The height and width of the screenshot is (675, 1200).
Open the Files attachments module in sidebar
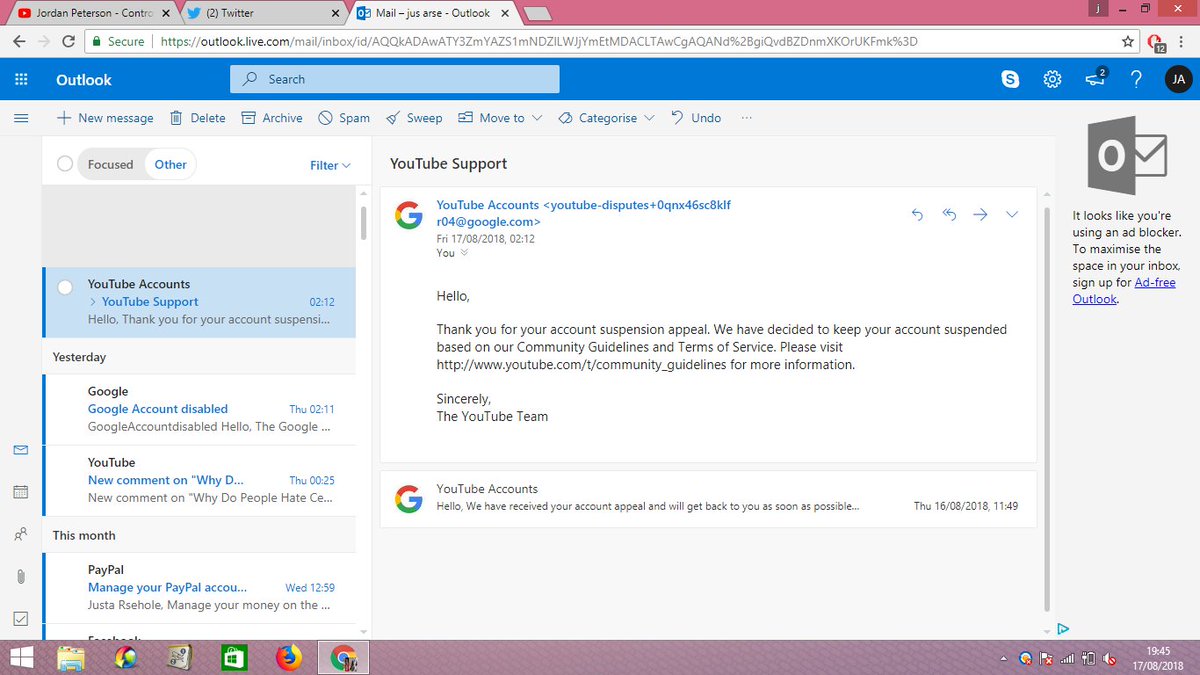[21, 577]
